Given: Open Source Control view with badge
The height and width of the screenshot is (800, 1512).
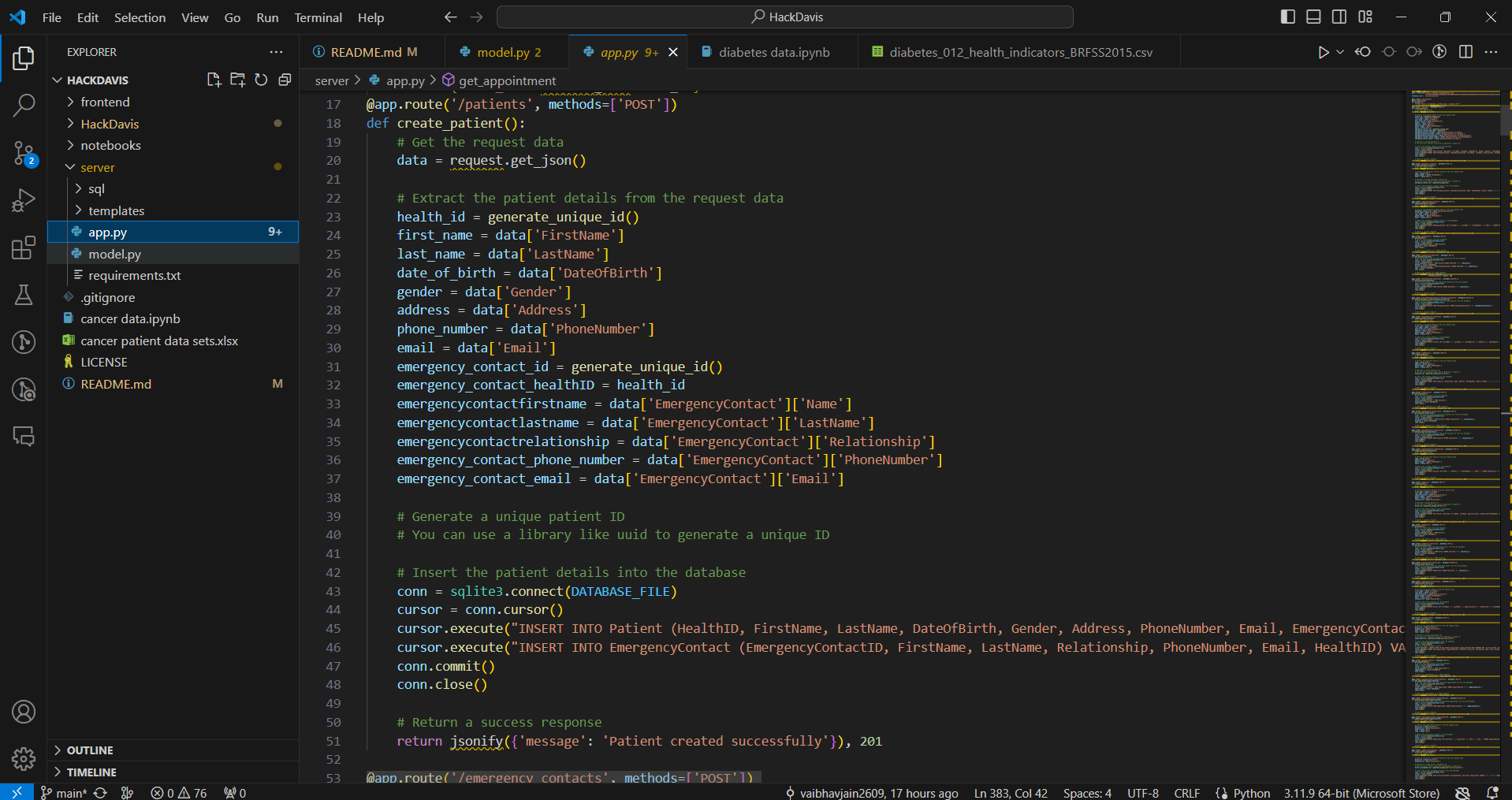Looking at the screenshot, I should (24, 153).
